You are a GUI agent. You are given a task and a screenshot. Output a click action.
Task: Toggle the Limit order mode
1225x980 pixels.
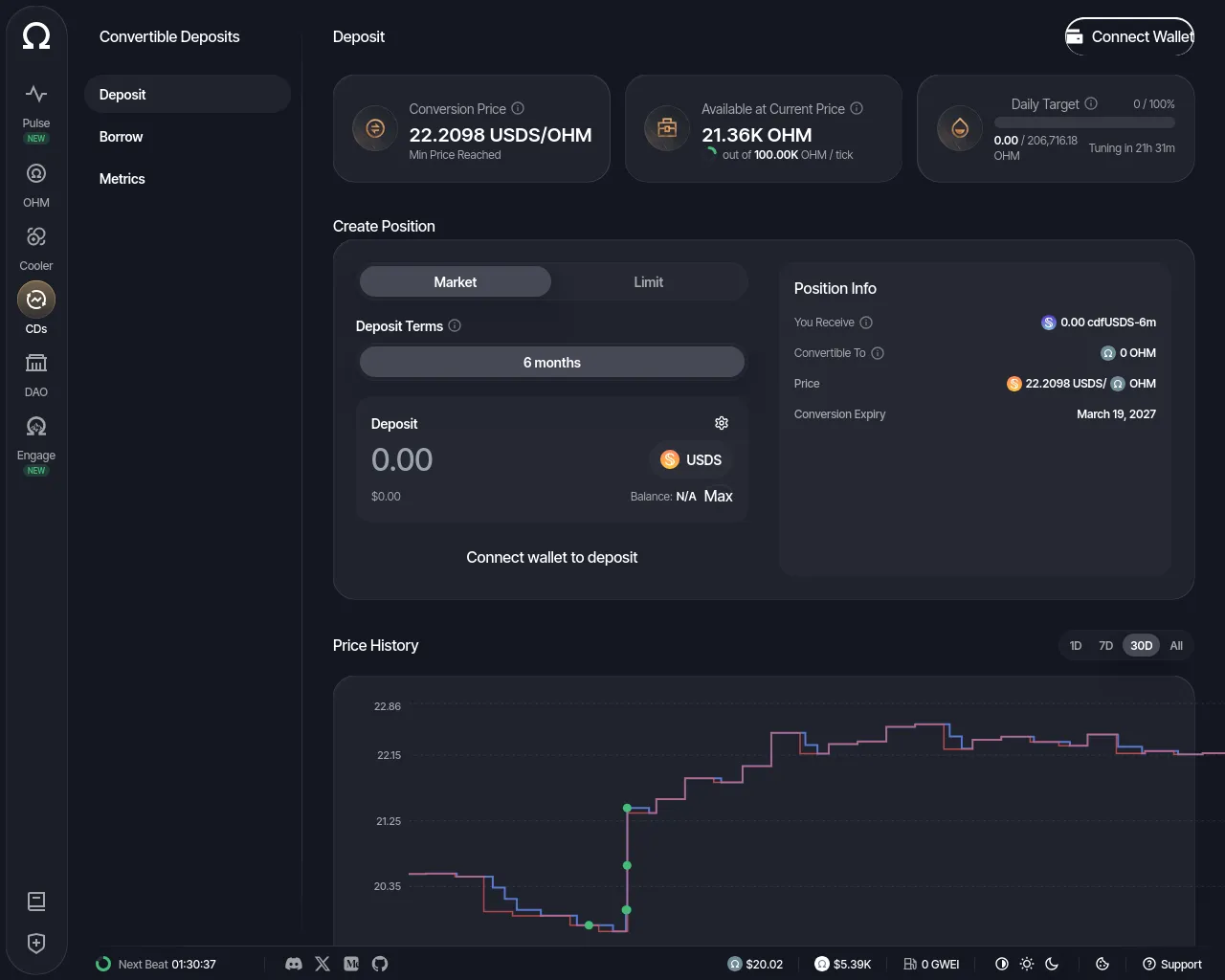pyautogui.click(x=648, y=282)
